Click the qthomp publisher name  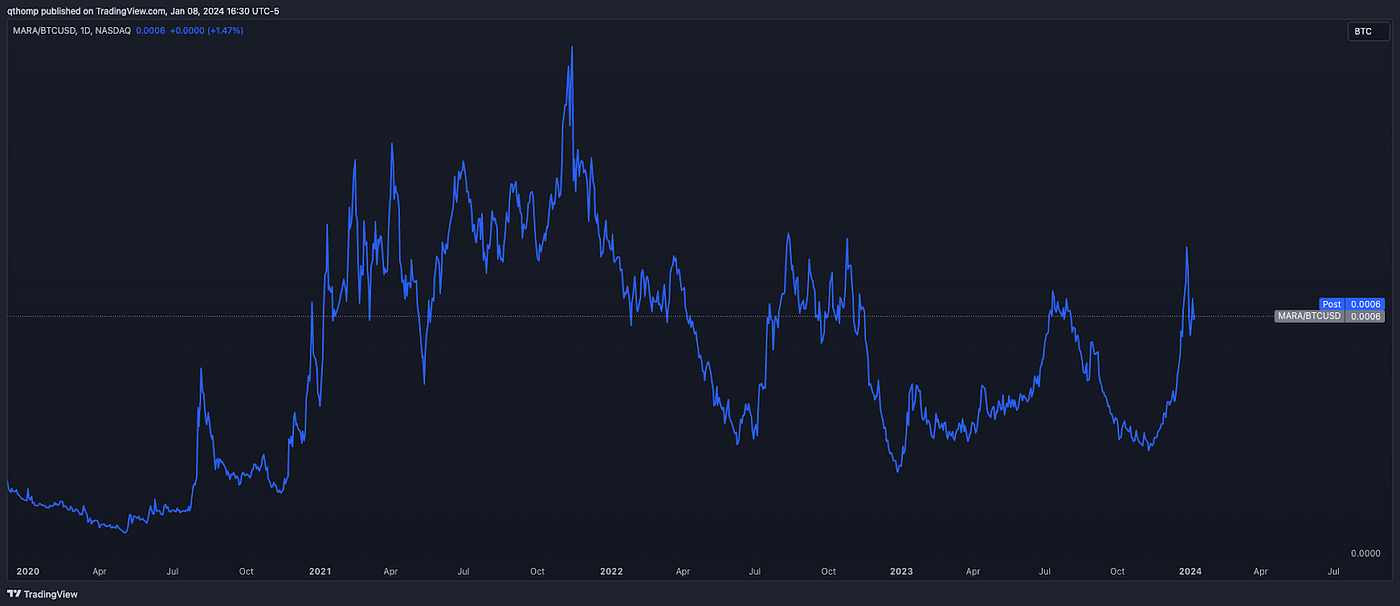tap(24, 11)
